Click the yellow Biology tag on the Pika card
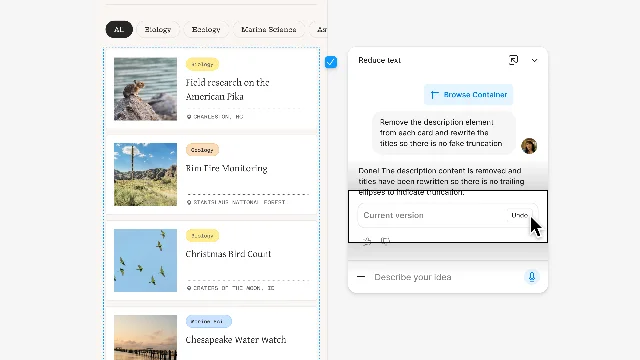 pos(202,64)
